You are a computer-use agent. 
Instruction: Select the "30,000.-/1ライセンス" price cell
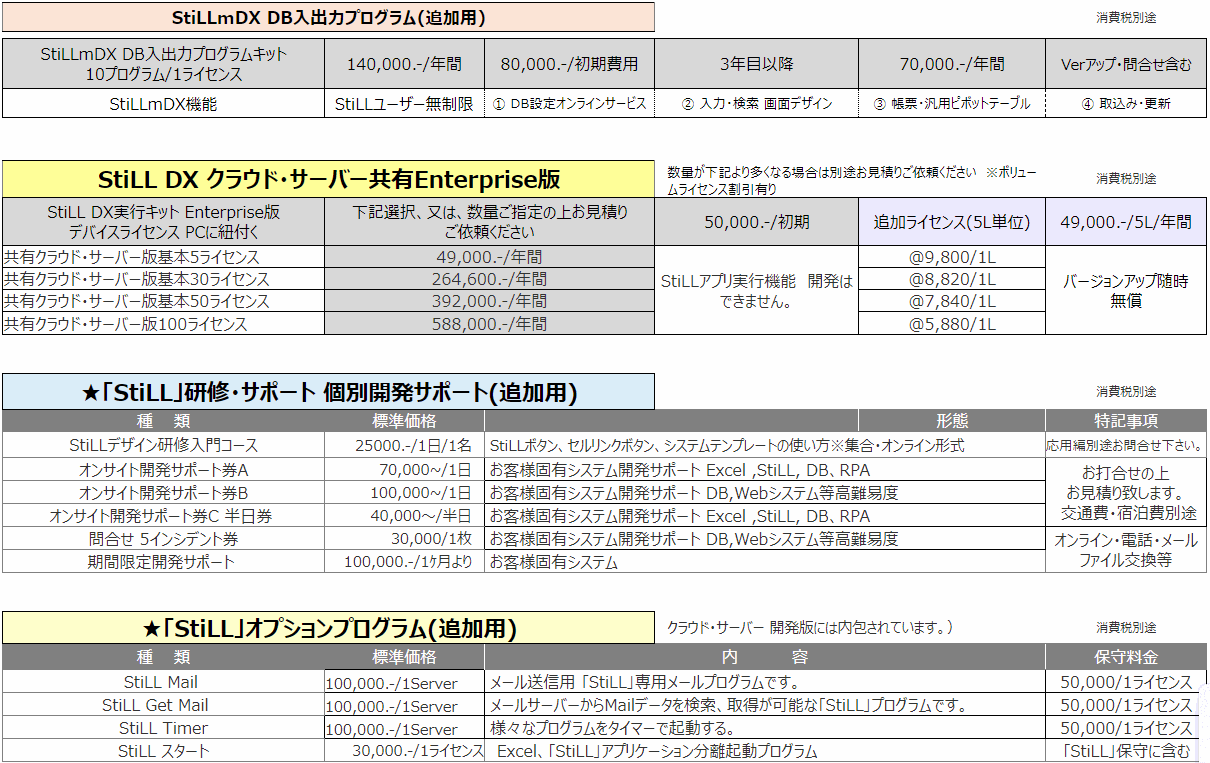(x=404, y=751)
